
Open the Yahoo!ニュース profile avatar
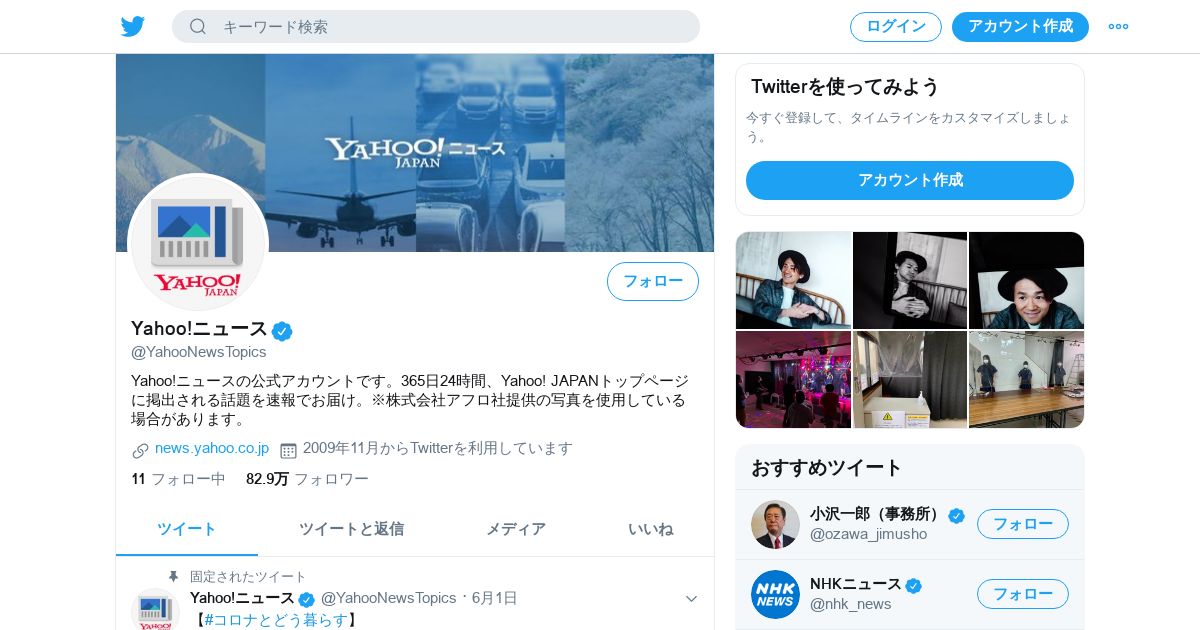coord(198,243)
